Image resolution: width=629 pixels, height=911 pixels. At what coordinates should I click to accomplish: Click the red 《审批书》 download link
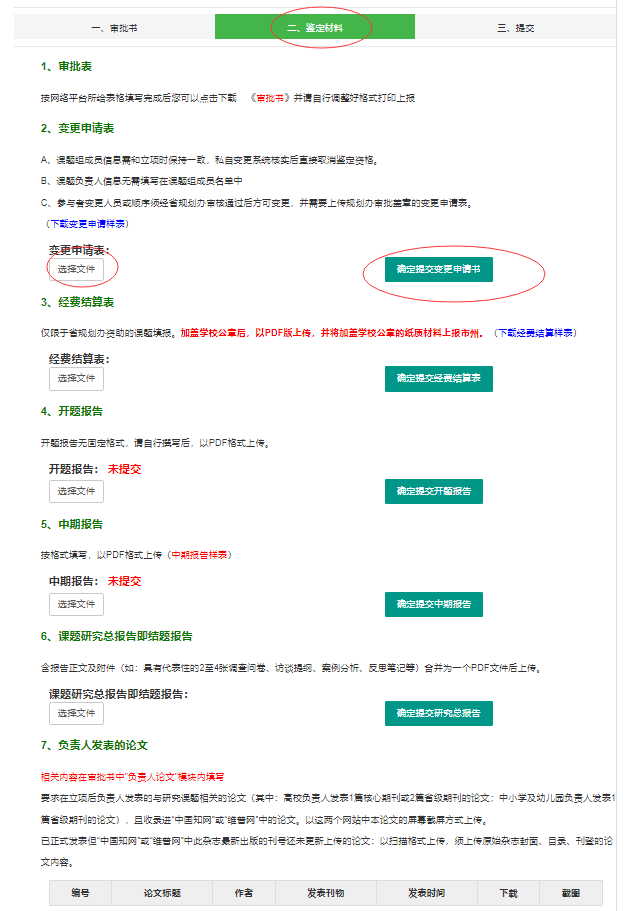click(x=273, y=98)
